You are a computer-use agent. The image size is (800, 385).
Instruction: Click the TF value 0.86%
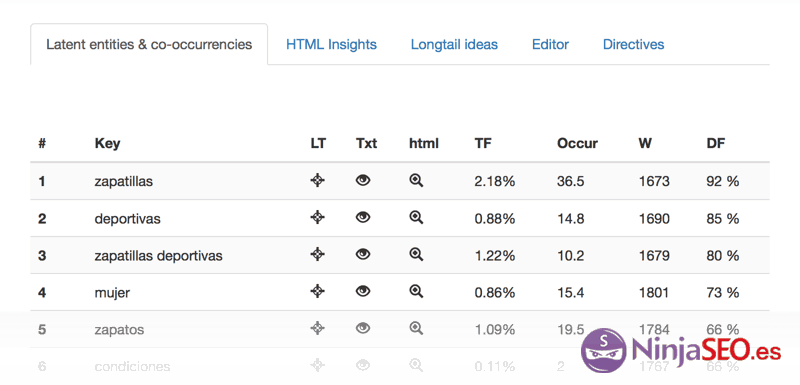(494, 293)
